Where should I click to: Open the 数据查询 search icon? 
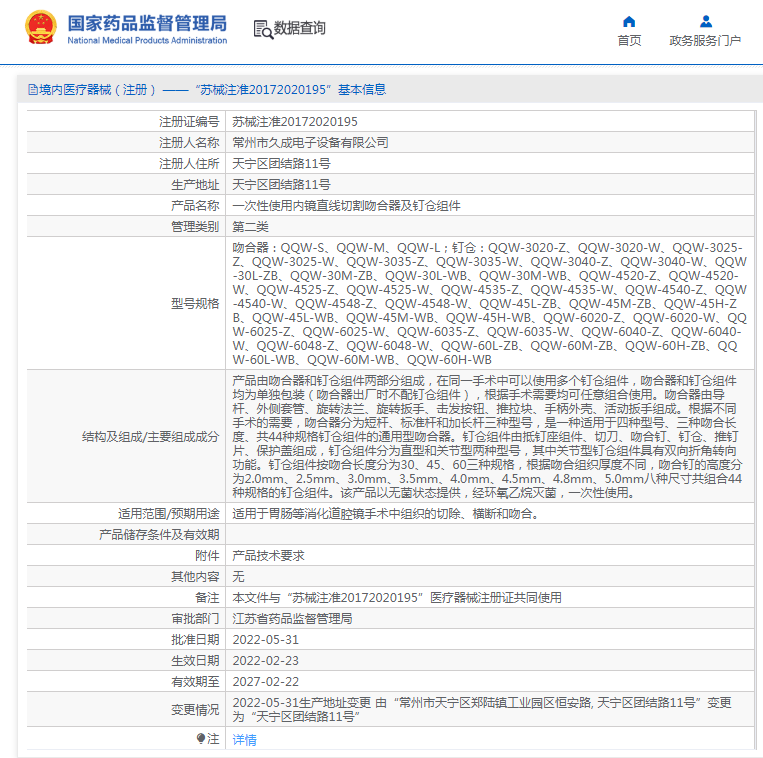[263, 29]
